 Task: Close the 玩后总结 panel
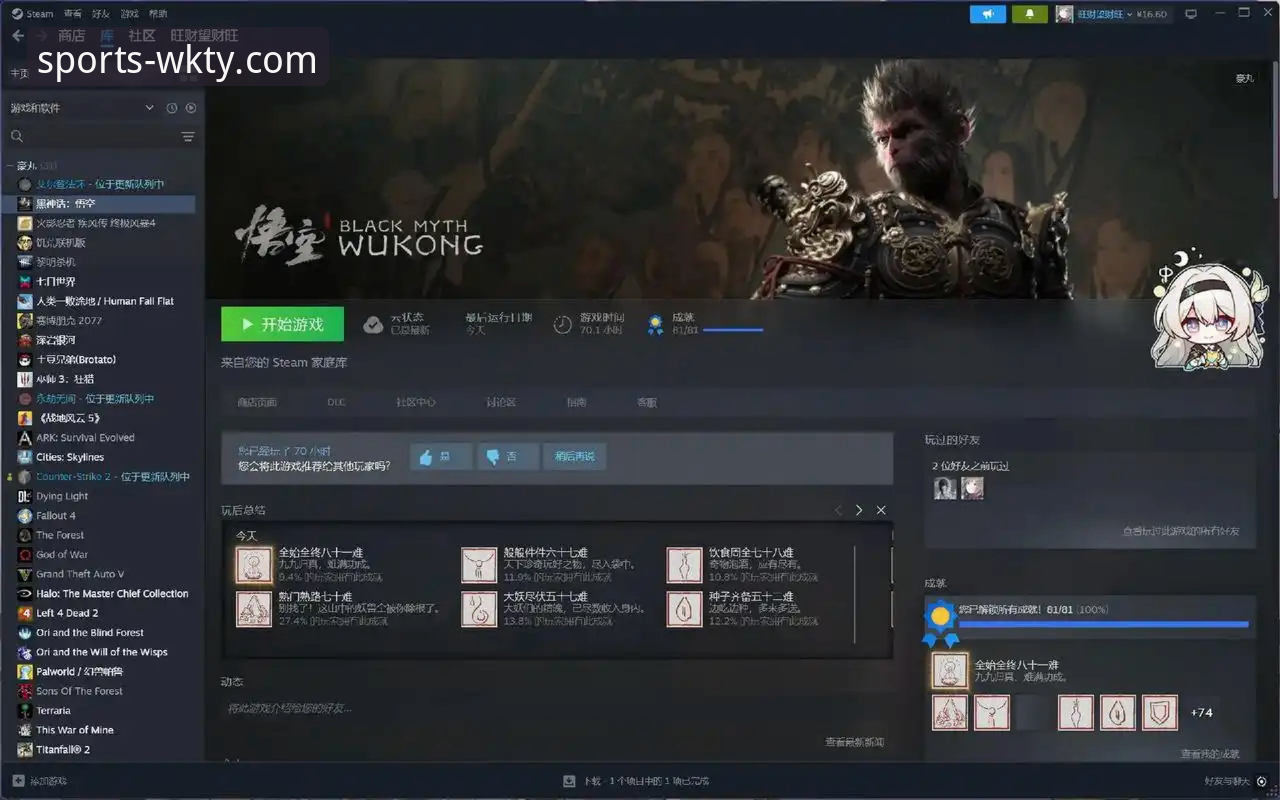(x=881, y=510)
